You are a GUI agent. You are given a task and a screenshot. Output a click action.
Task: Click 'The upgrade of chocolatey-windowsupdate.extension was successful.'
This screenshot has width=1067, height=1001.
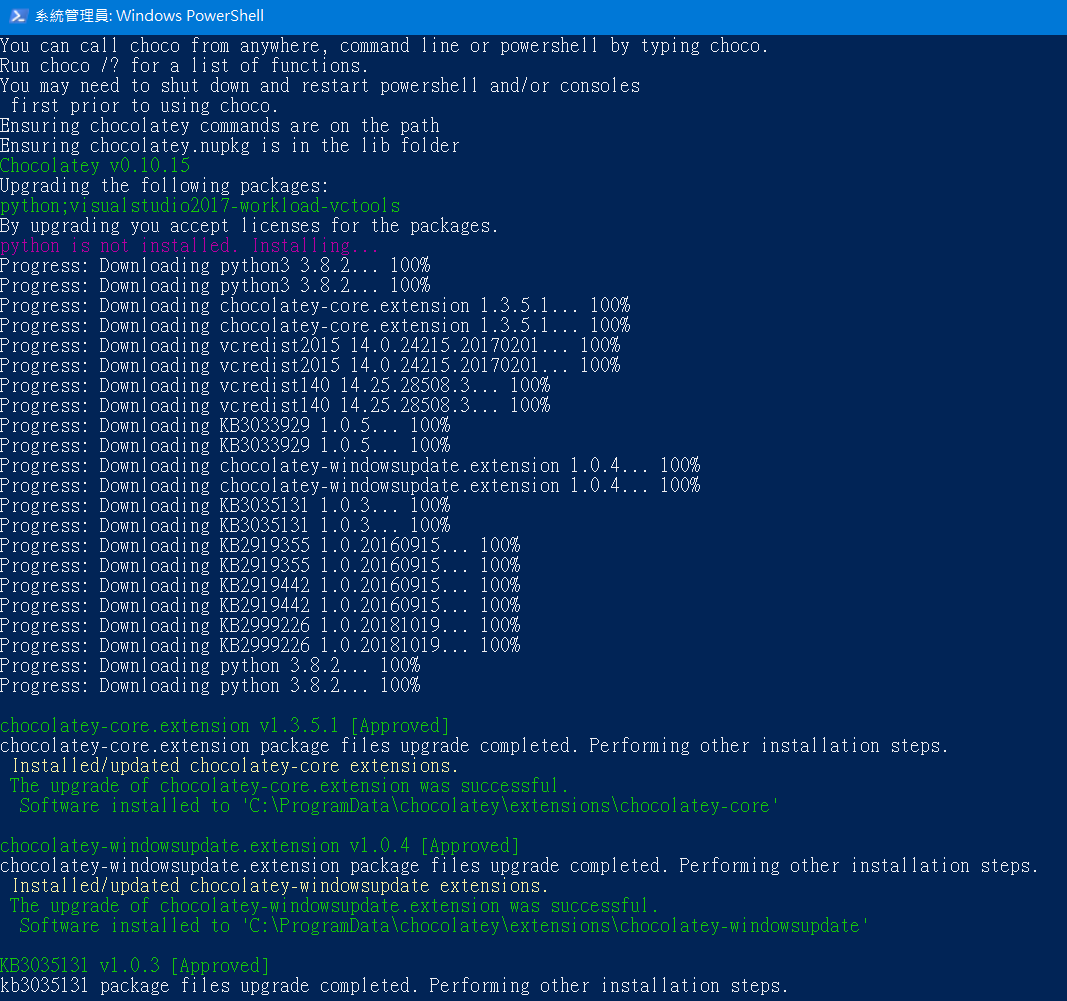[x=334, y=906]
